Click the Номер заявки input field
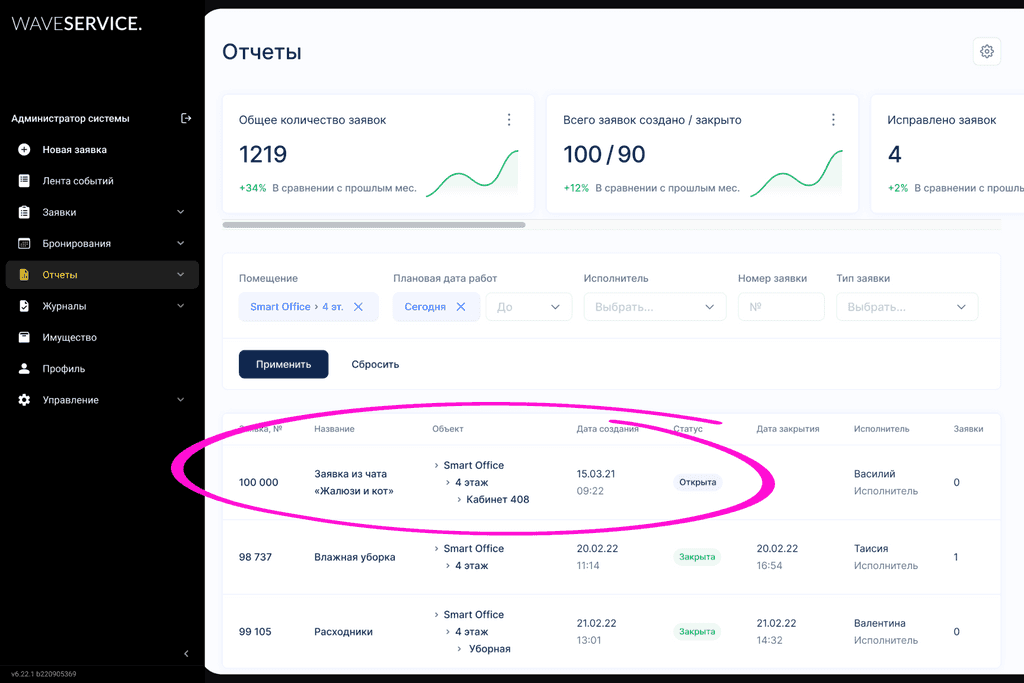1024x683 pixels. point(780,307)
